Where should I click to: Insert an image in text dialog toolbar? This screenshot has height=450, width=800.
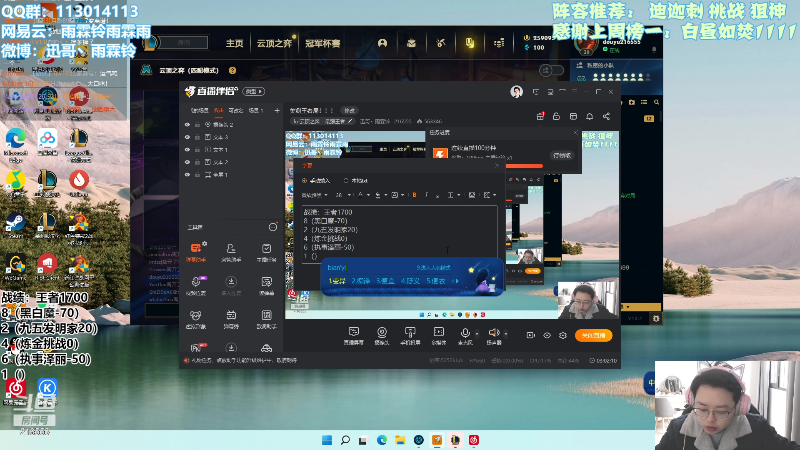472,195
